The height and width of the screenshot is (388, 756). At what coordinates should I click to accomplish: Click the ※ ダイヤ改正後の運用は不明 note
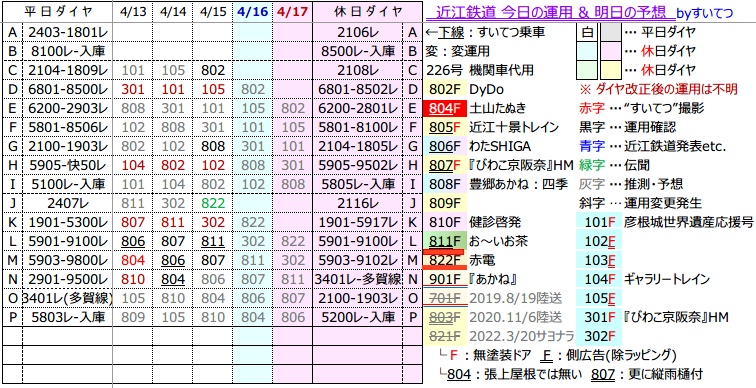click(x=658, y=90)
